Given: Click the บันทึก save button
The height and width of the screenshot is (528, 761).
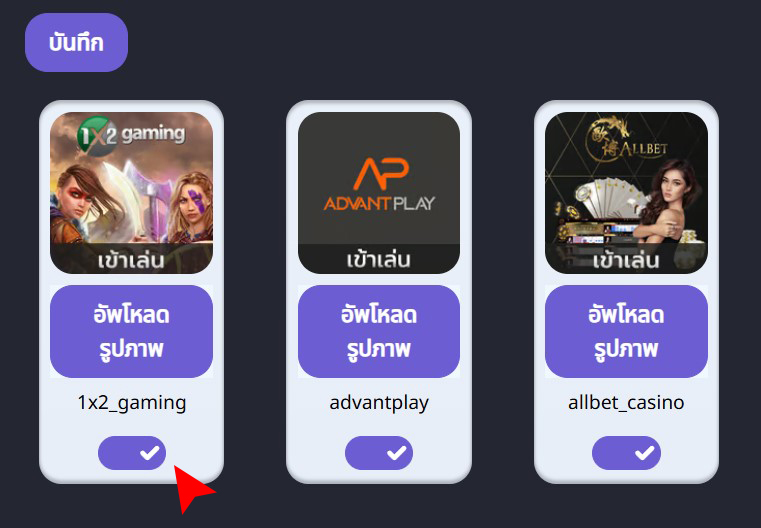Looking at the screenshot, I should point(76,43).
